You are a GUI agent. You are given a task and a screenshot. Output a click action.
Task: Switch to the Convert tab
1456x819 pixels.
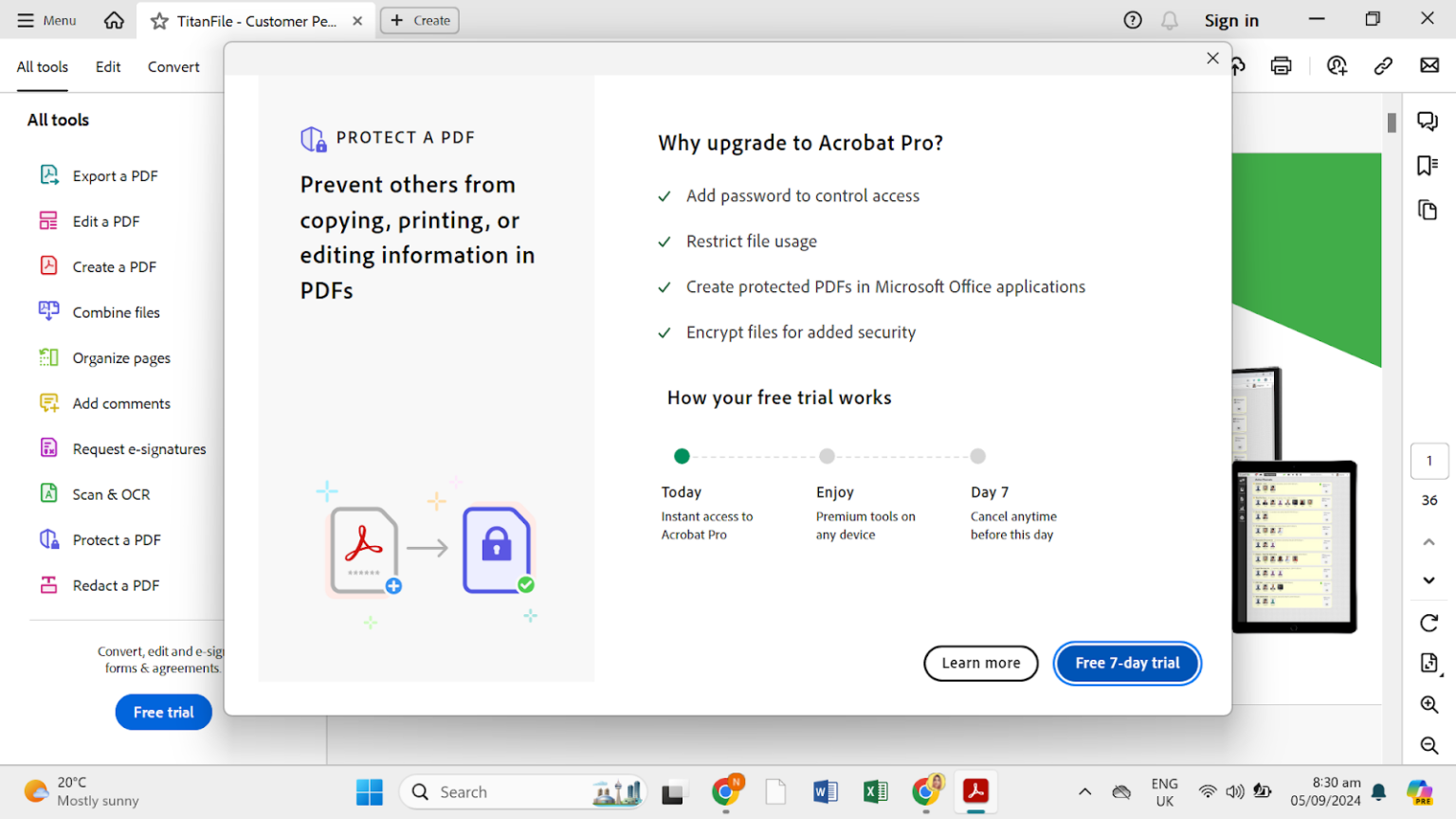[173, 66]
